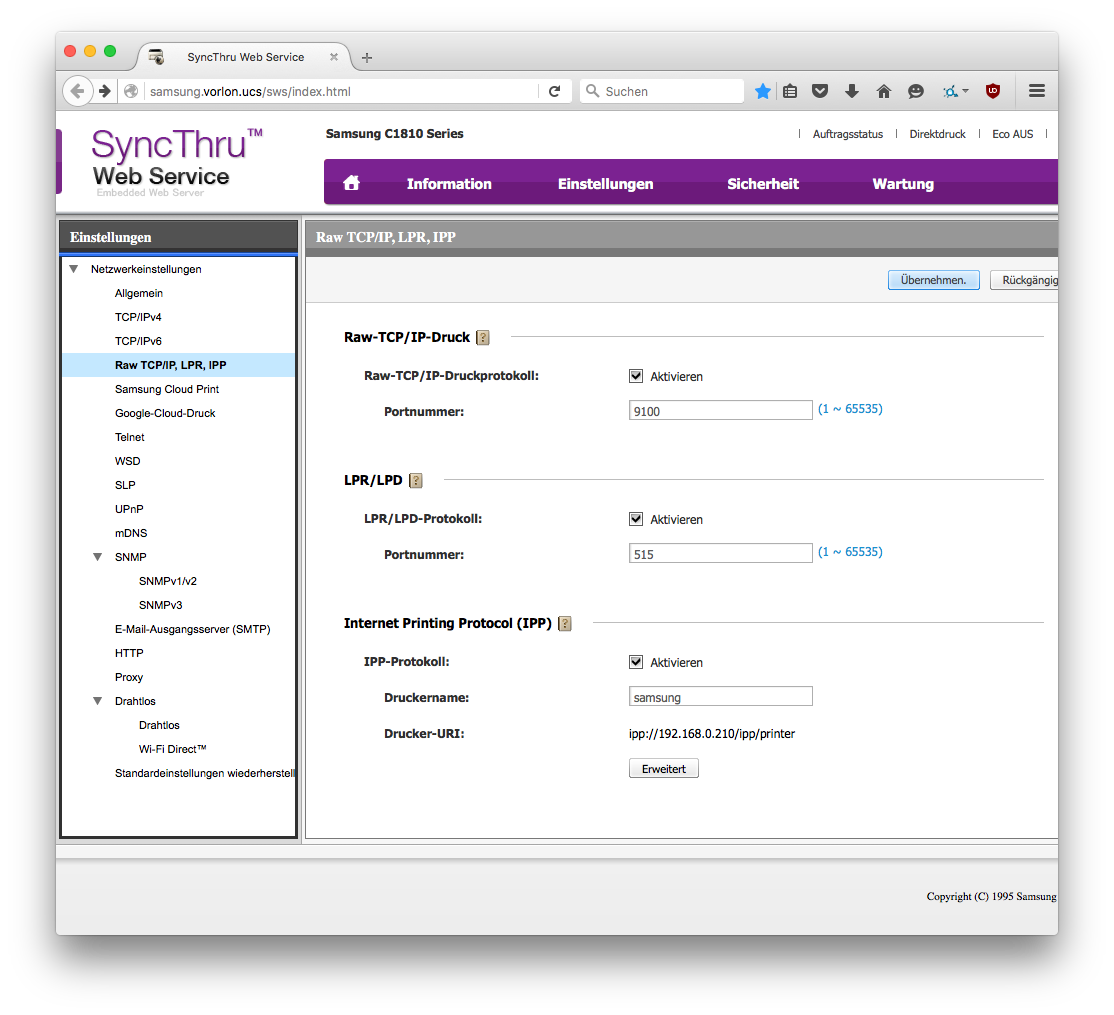
Task: Click the home icon in purple navigation bar
Action: 351,183
